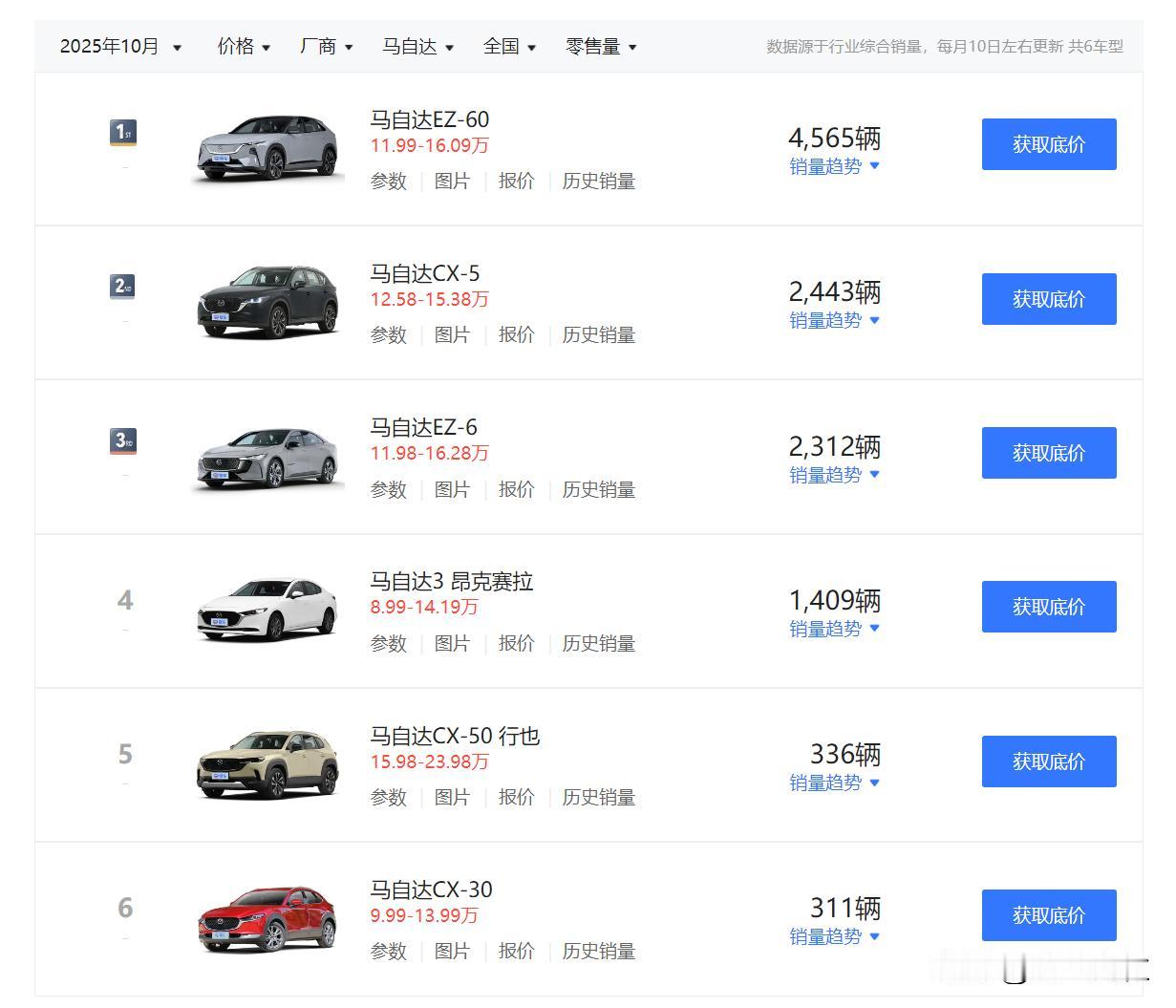1176x1008 pixels.
Task: Click the 1st place rank badge
Action: click(123, 132)
